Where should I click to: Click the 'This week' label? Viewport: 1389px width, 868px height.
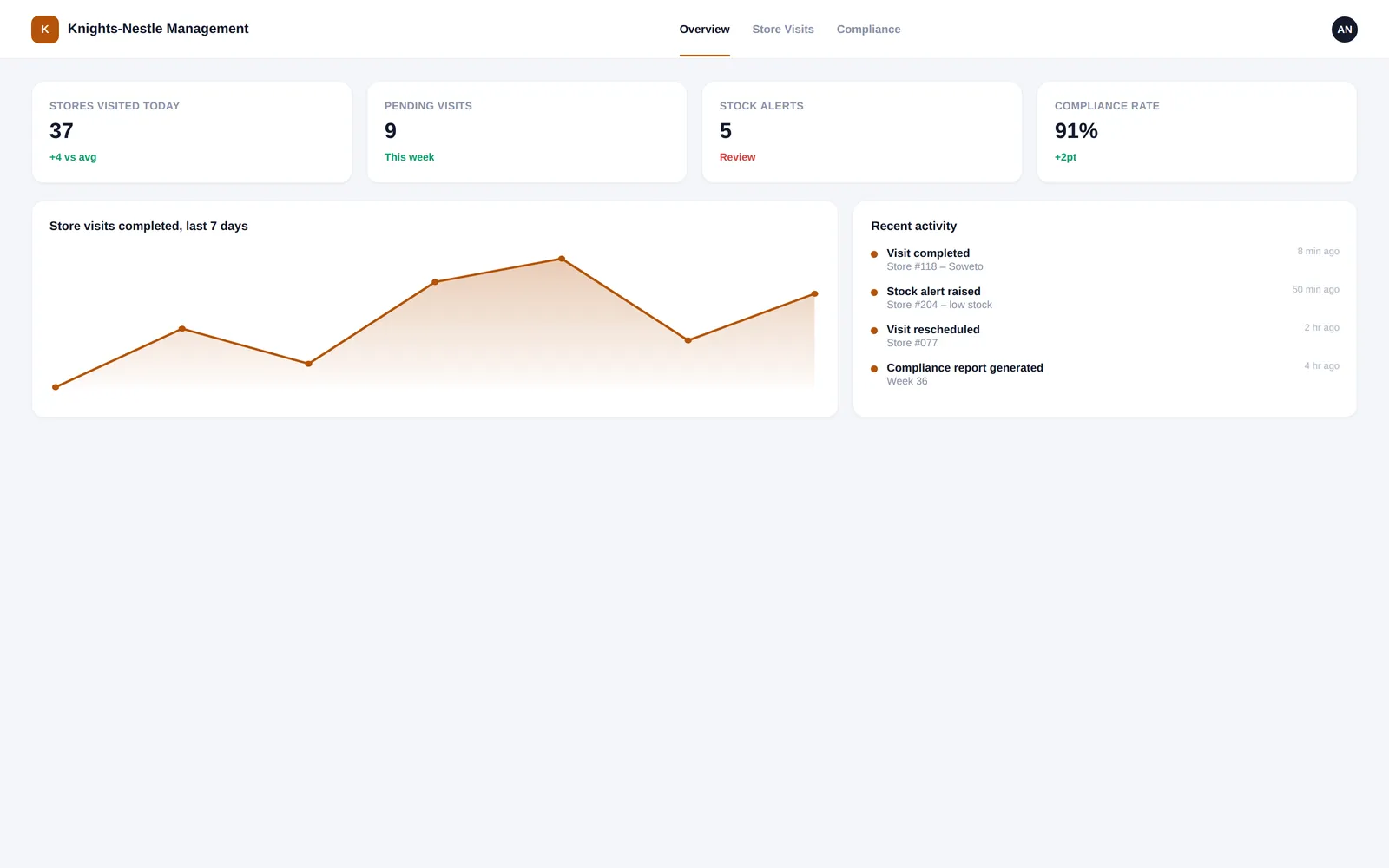pos(409,157)
